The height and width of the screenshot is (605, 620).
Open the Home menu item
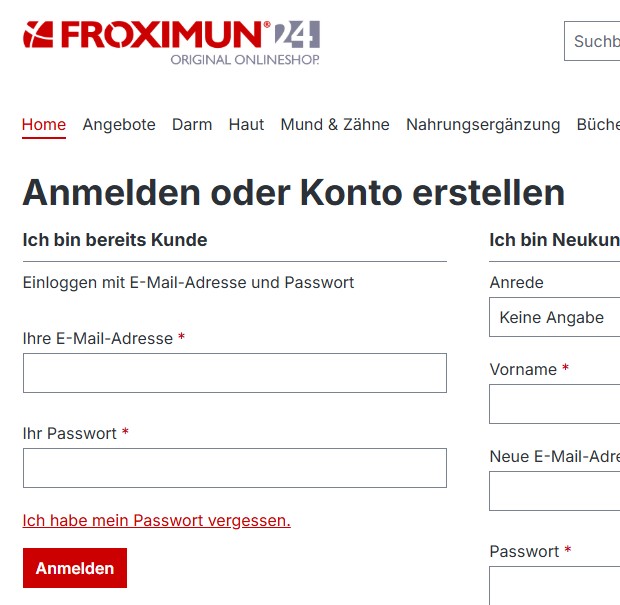pos(44,125)
